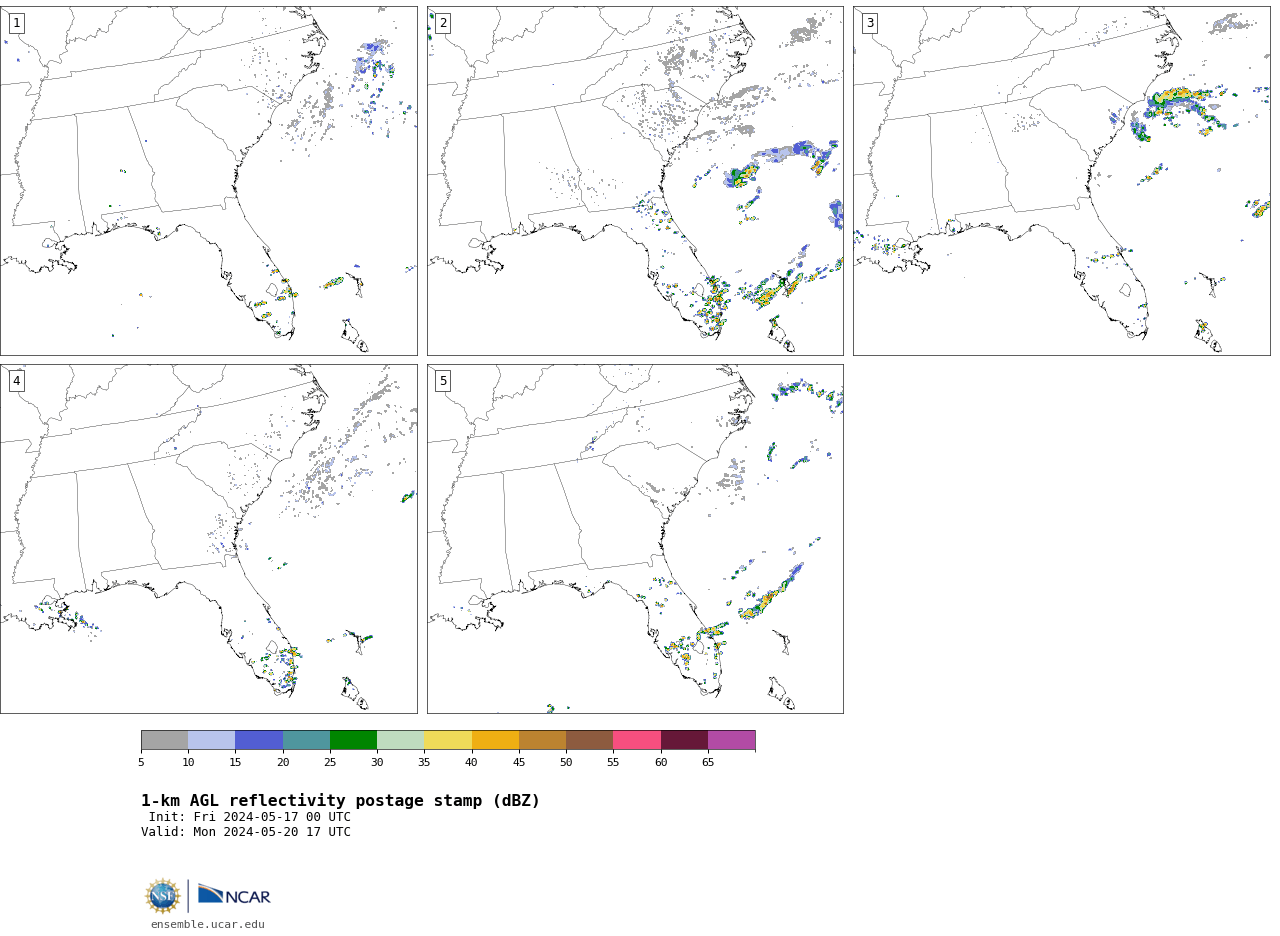This screenshot has height=936, width=1280.
Task: Click the 'Init: Fri 2024-05-17 00 UTC' text
Action: tap(250, 817)
